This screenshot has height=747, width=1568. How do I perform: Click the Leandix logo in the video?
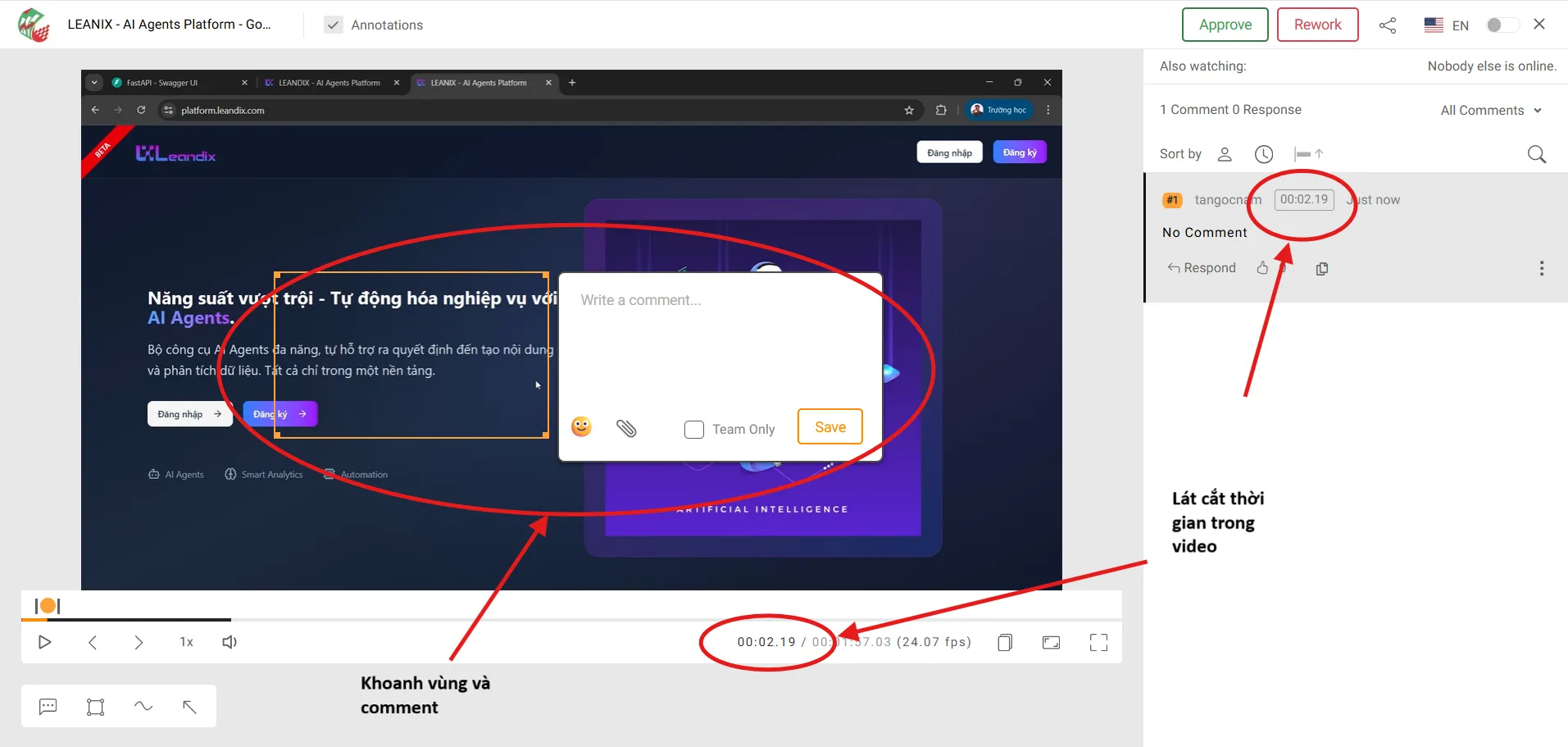(175, 153)
